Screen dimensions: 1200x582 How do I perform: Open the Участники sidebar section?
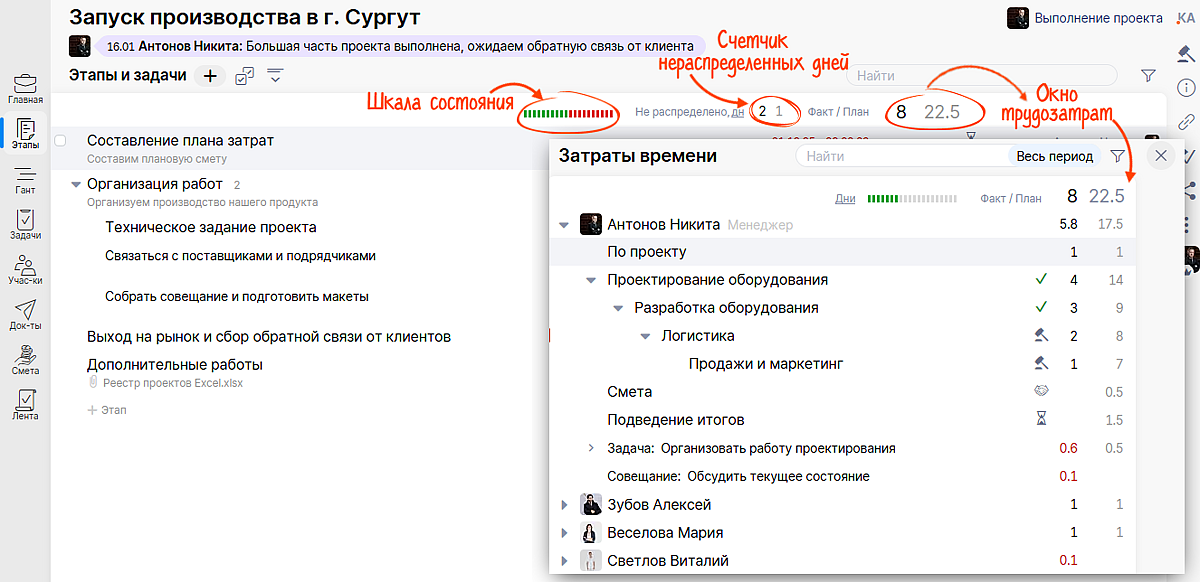pyautogui.click(x=25, y=270)
